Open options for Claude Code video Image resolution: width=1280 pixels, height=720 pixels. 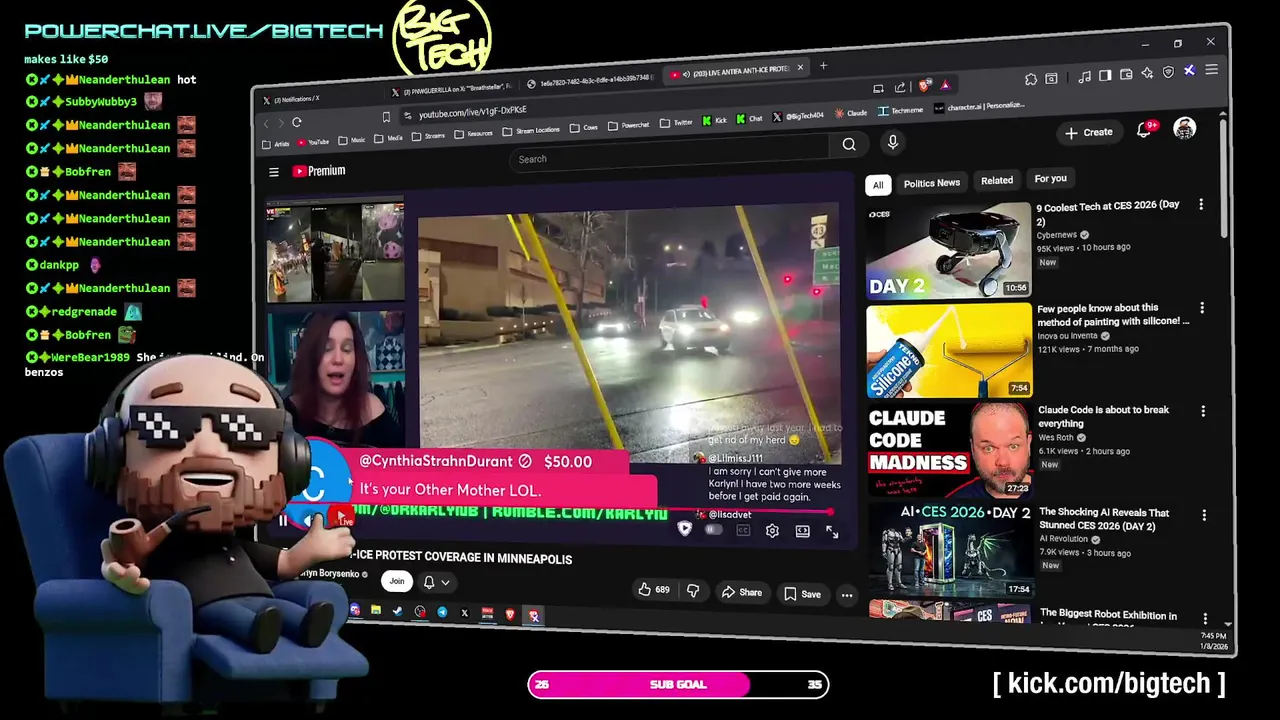pyautogui.click(x=1203, y=411)
